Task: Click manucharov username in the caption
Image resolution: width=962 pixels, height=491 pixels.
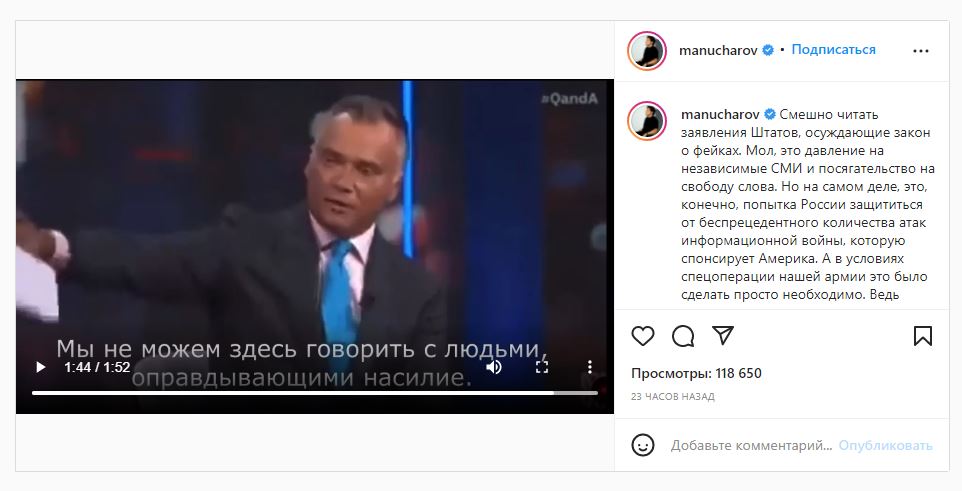Action: click(720, 115)
